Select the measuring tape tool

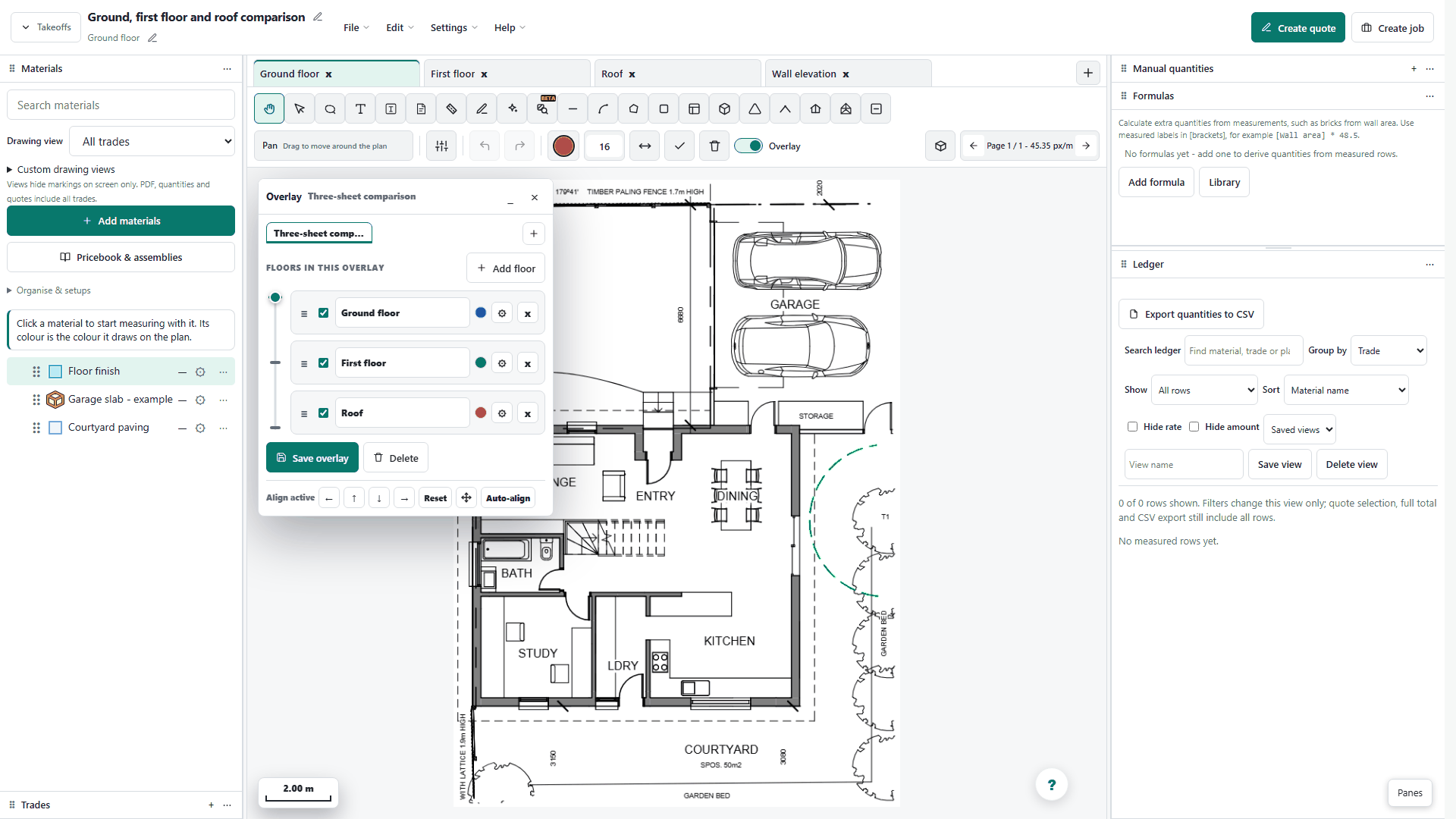click(x=451, y=109)
